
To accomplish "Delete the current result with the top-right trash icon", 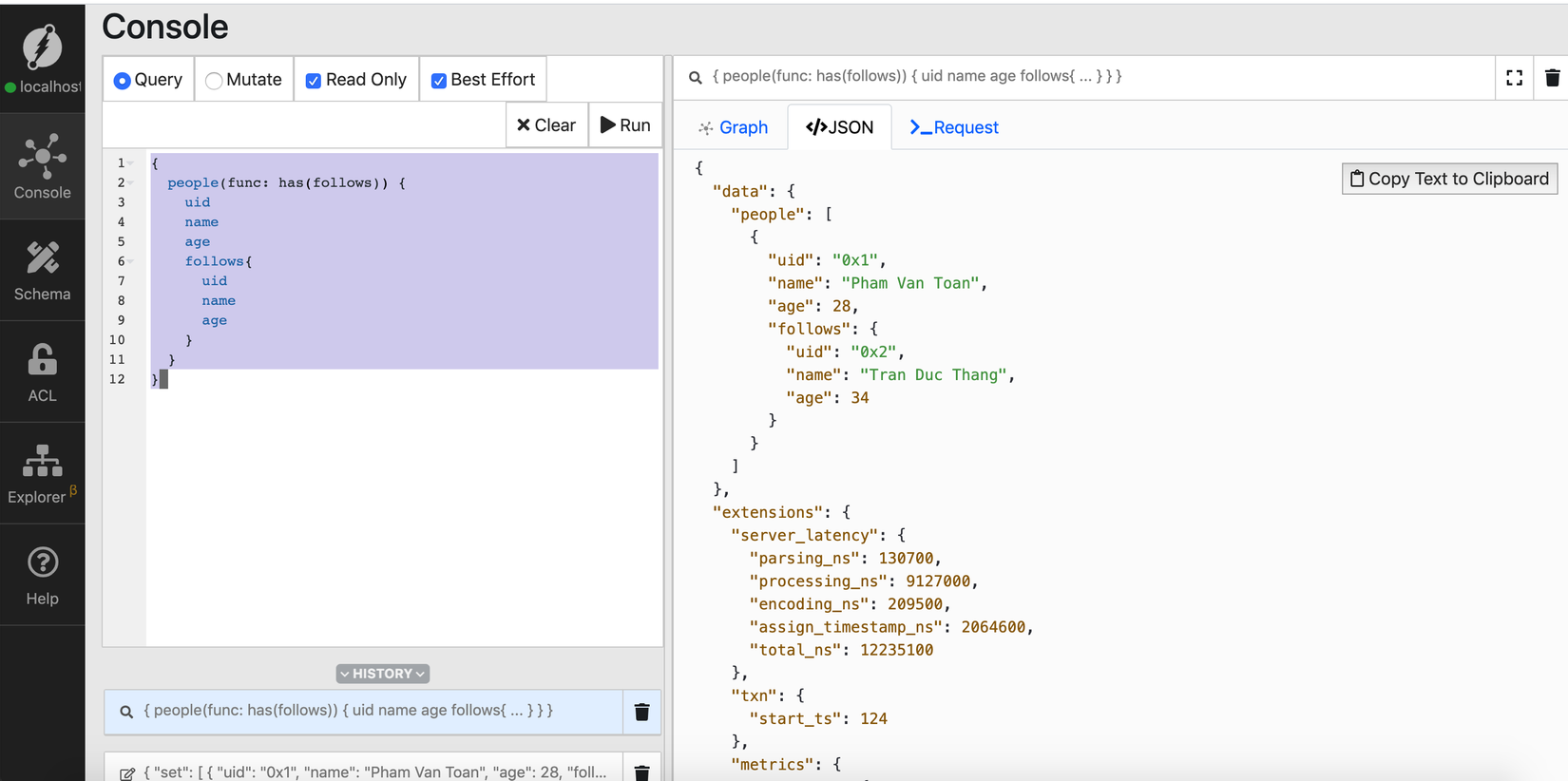I will pos(1552,78).
